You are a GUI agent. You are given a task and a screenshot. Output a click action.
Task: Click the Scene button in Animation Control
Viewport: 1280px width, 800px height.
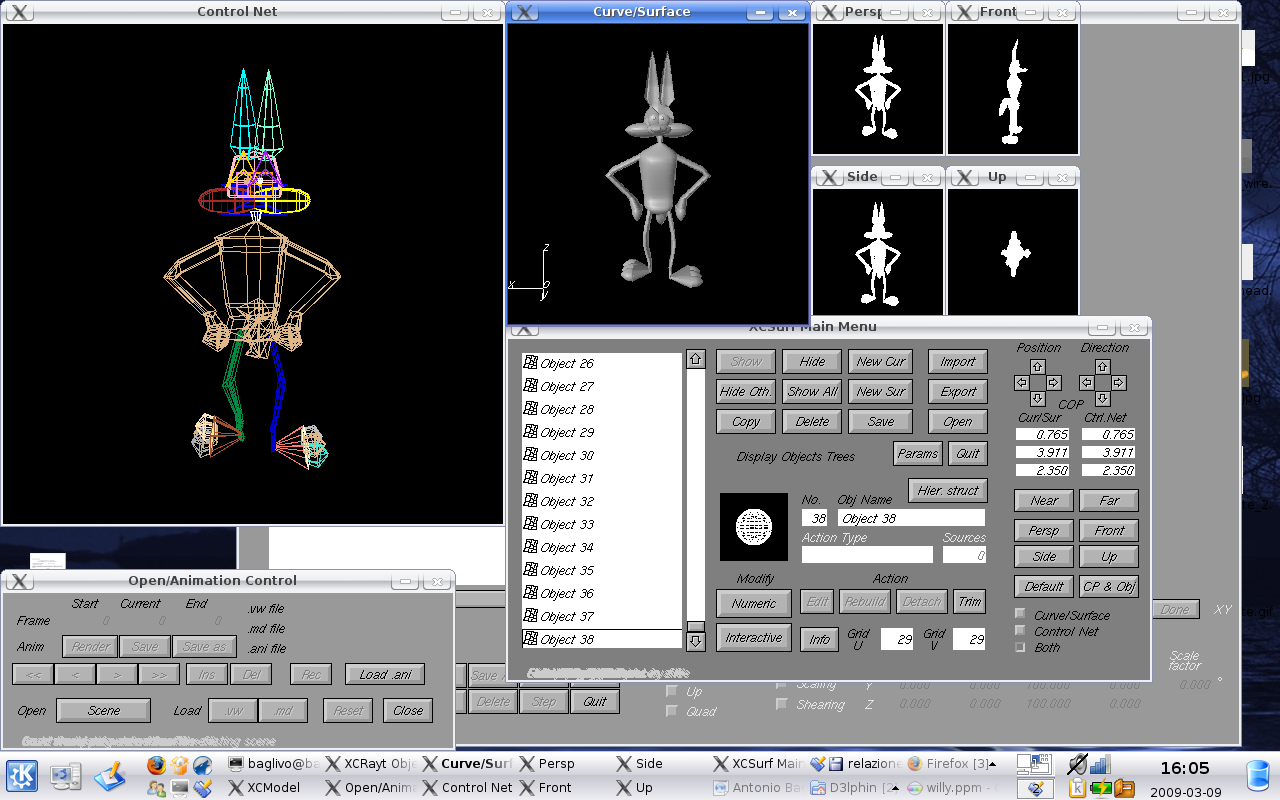coord(104,711)
